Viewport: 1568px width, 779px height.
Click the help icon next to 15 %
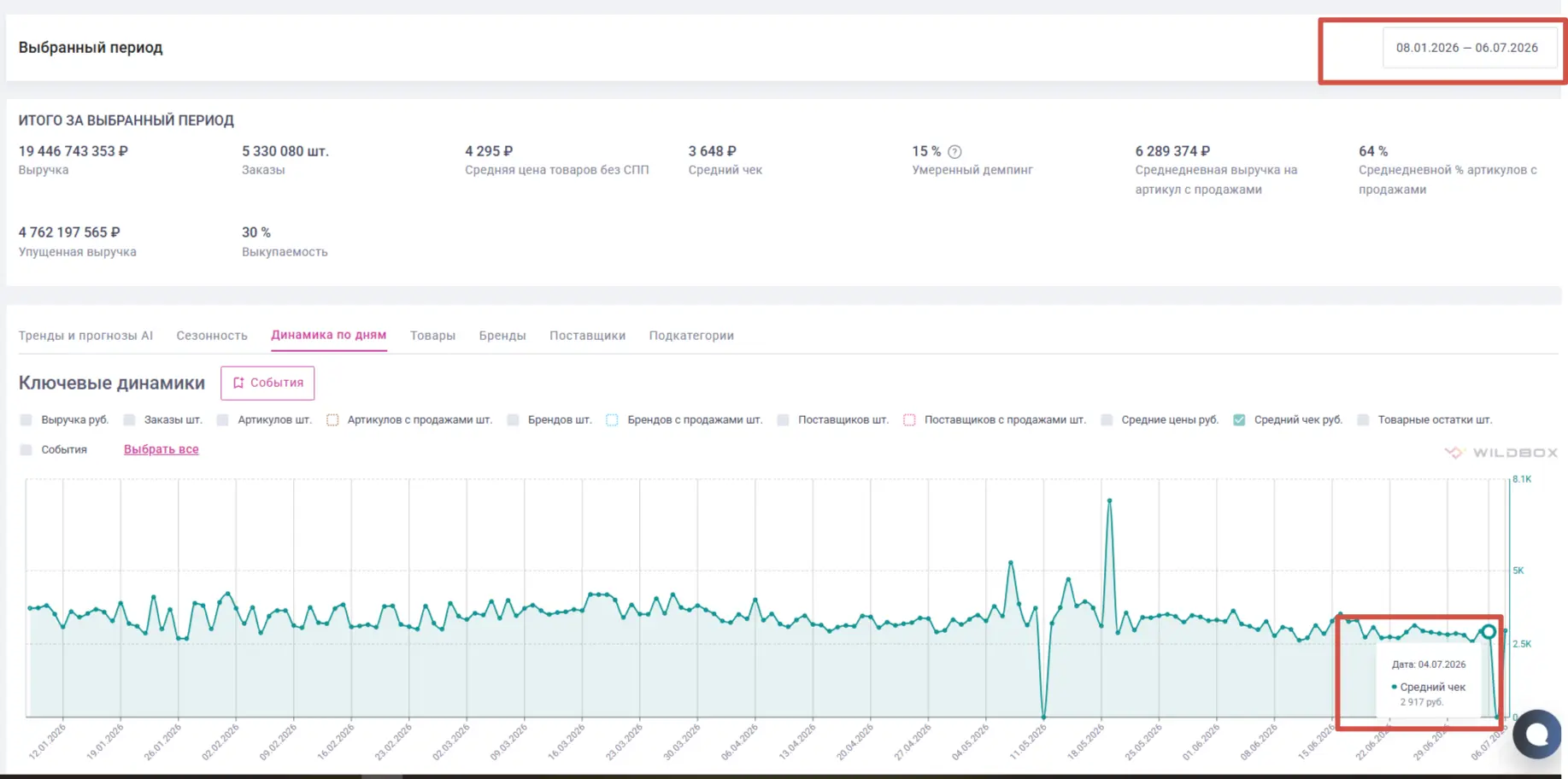point(954,152)
